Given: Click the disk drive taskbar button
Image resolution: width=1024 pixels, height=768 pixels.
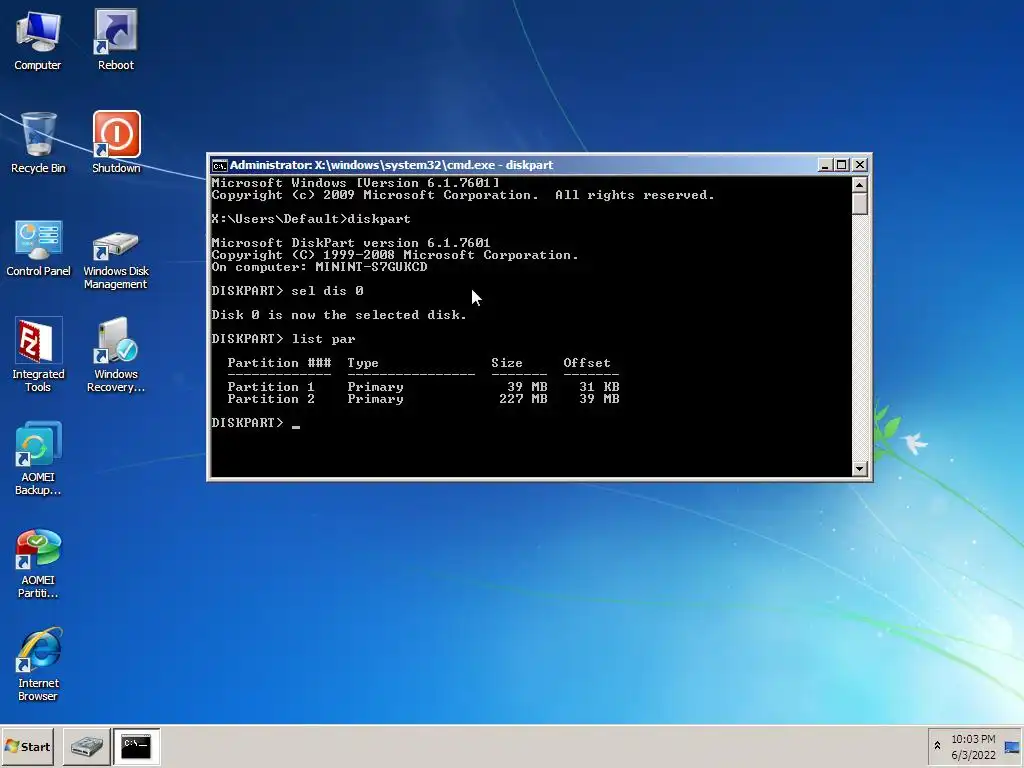Looking at the screenshot, I should tap(86, 746).
